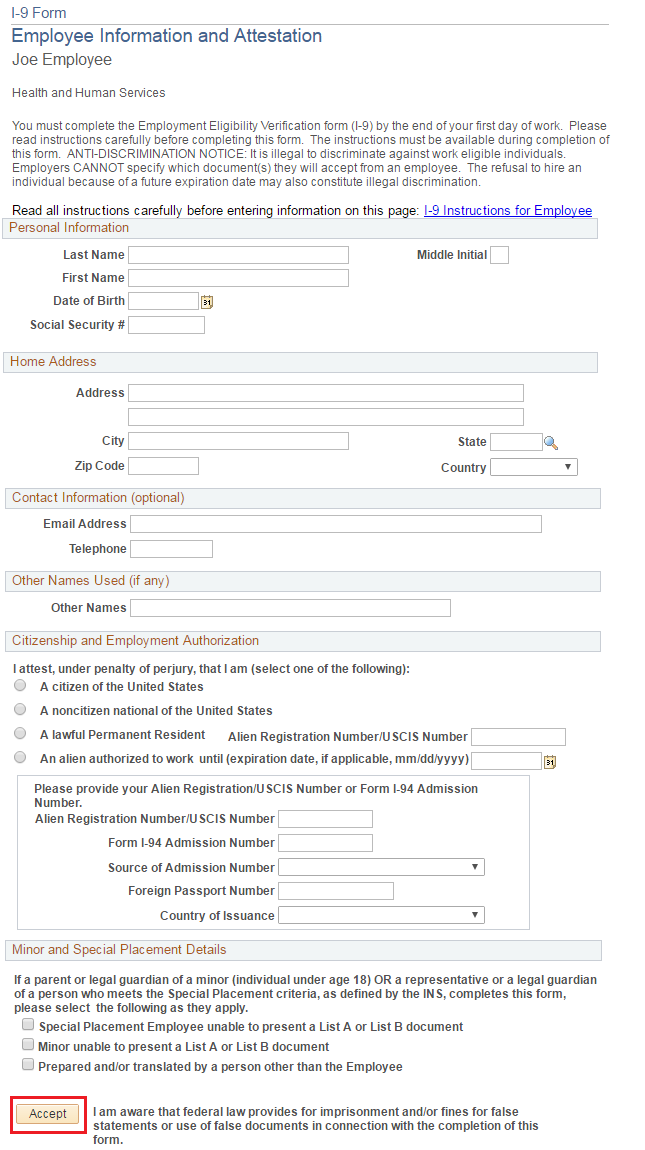Select 'A noncitizen national' radio option
The image size is (645, 1150).
click(x=20, y=709)
